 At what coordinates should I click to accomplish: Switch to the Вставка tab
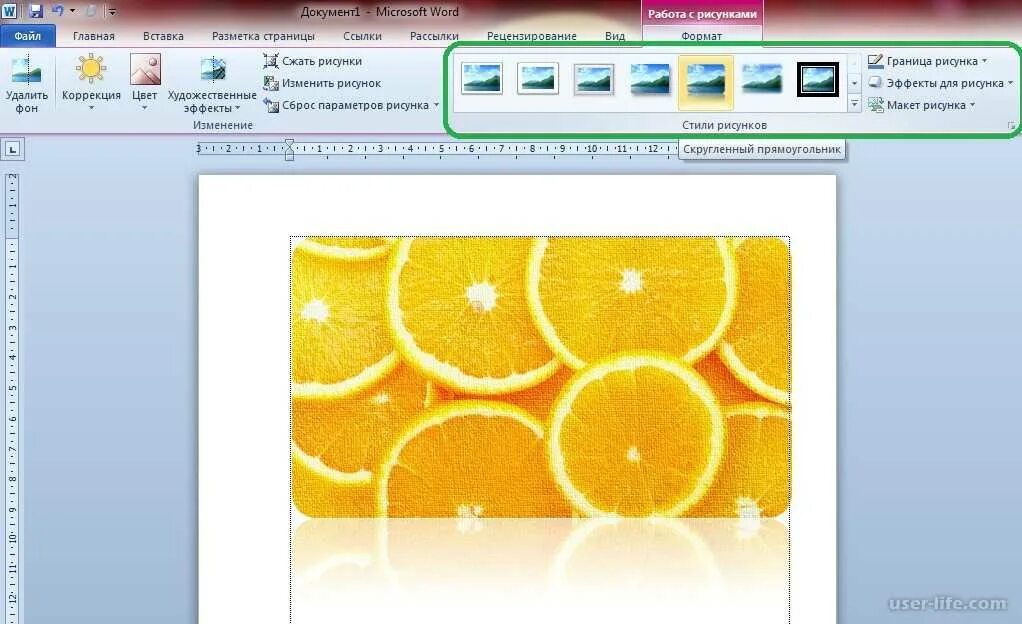tap(163, 36)
